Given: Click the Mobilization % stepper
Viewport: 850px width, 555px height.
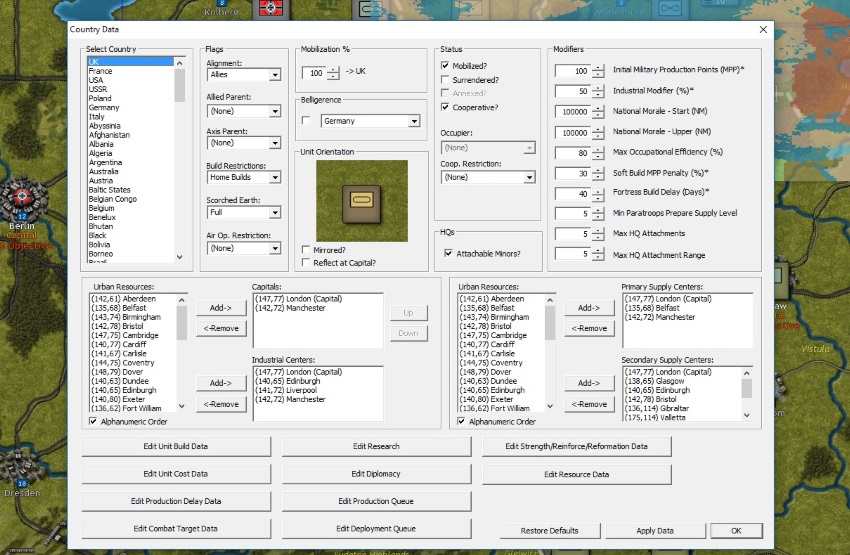Looking at the screenshot, I should click(x=333, y=73).
